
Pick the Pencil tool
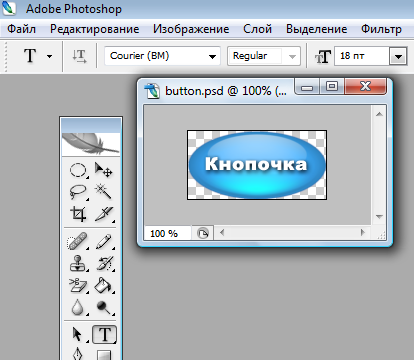(x=103, y=241)
